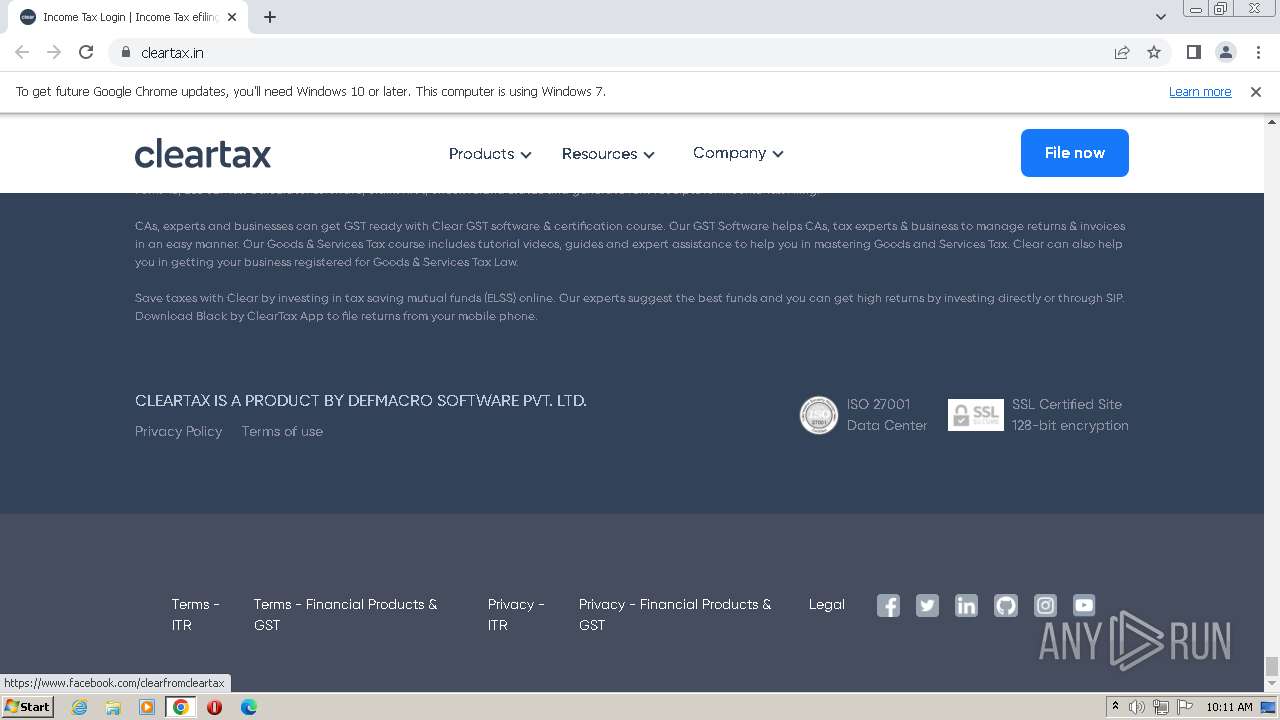
Task: Click the cleartax logo
Action: click(203, 153)
